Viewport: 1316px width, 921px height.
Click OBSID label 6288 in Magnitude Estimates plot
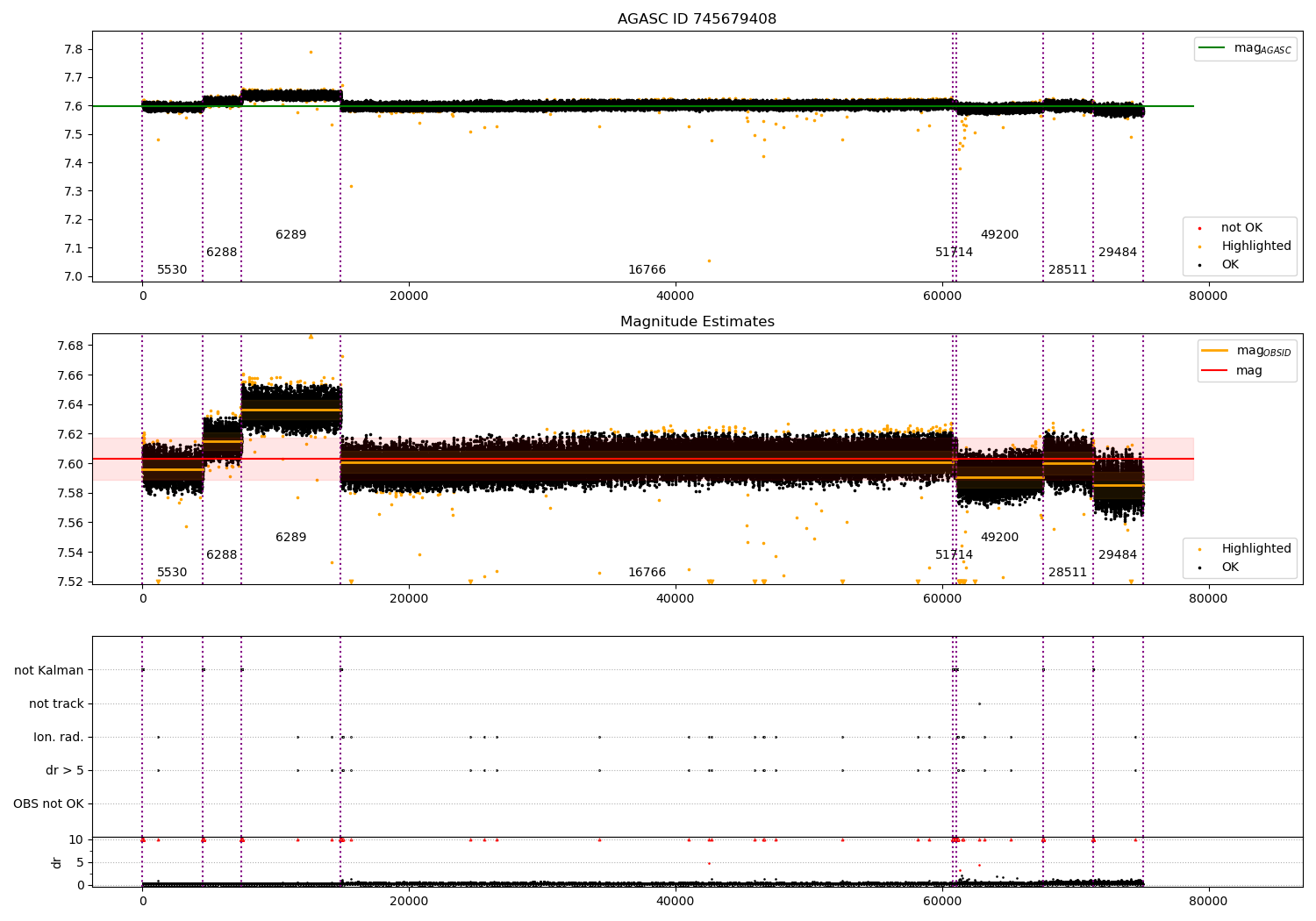(x=222, y=555)
